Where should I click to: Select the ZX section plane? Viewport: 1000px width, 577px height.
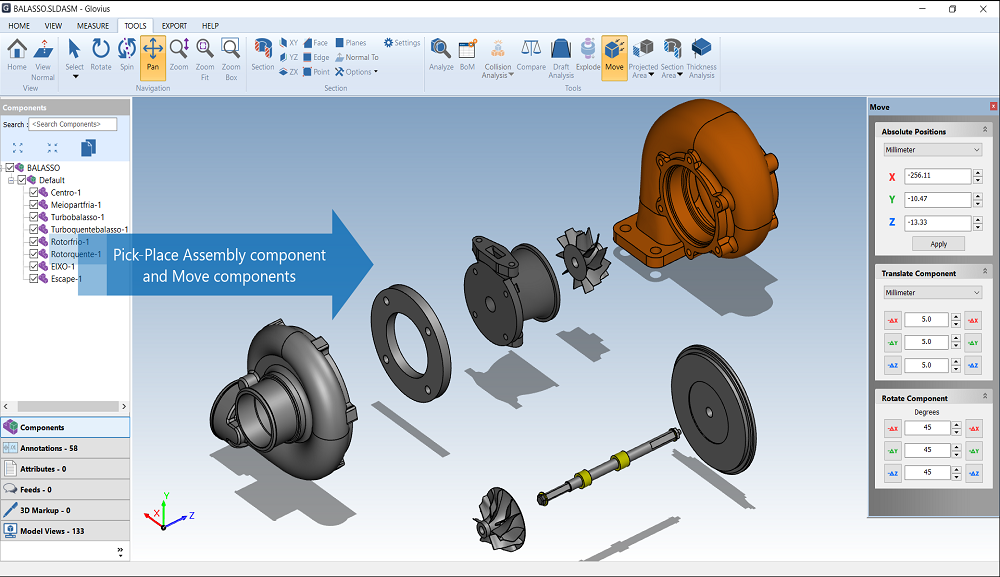click(289, 72)
